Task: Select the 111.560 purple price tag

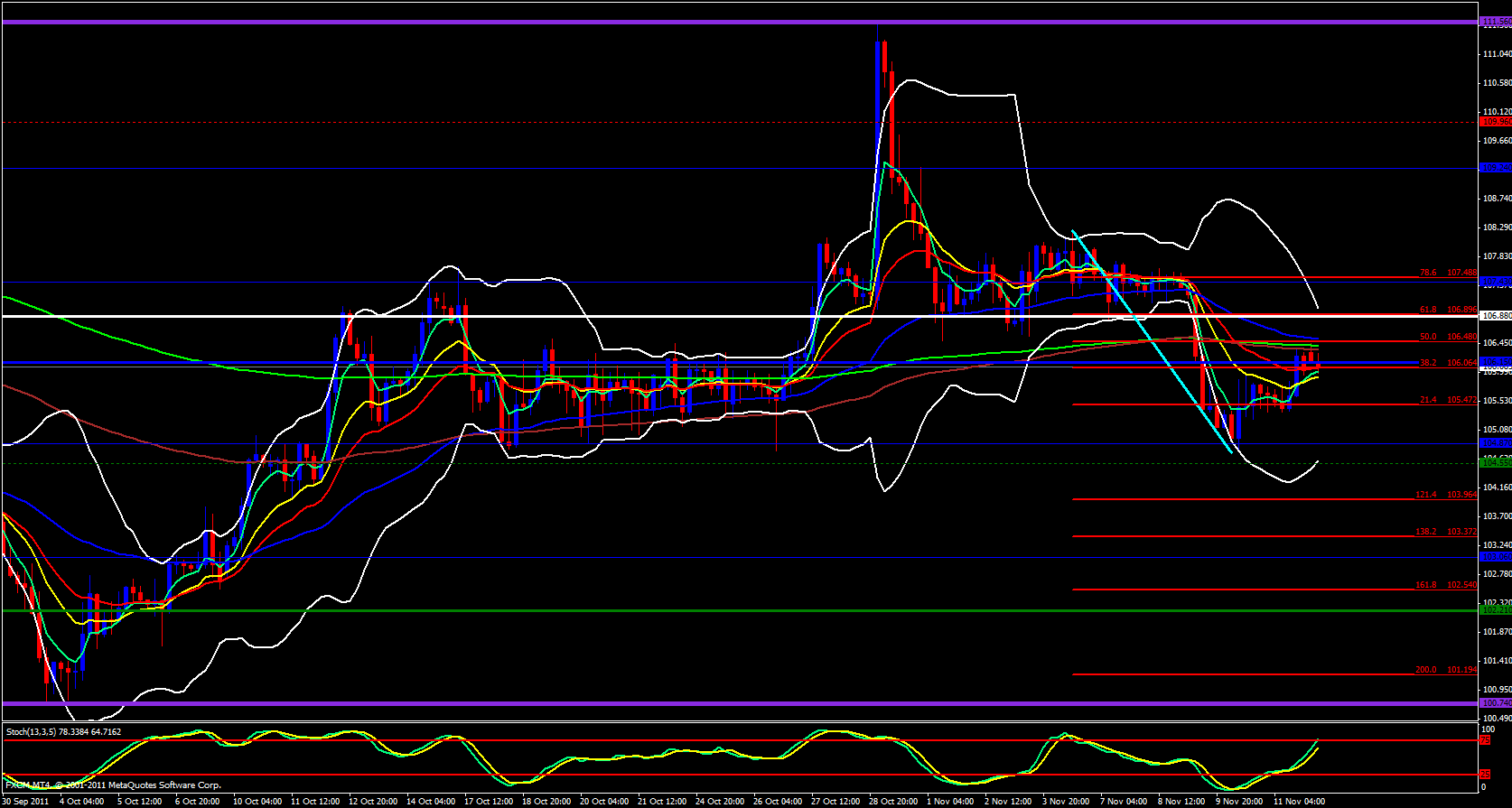Action: [1495, 22]
